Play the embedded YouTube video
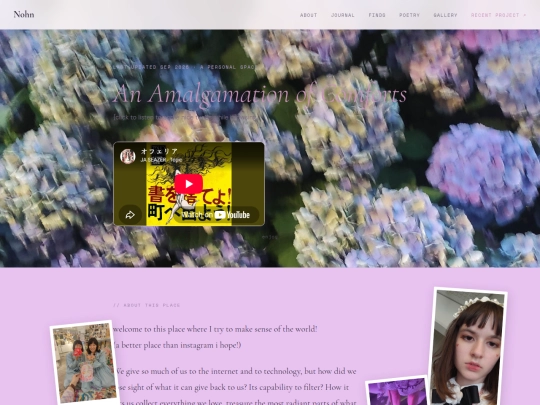 tap(188, 184)
